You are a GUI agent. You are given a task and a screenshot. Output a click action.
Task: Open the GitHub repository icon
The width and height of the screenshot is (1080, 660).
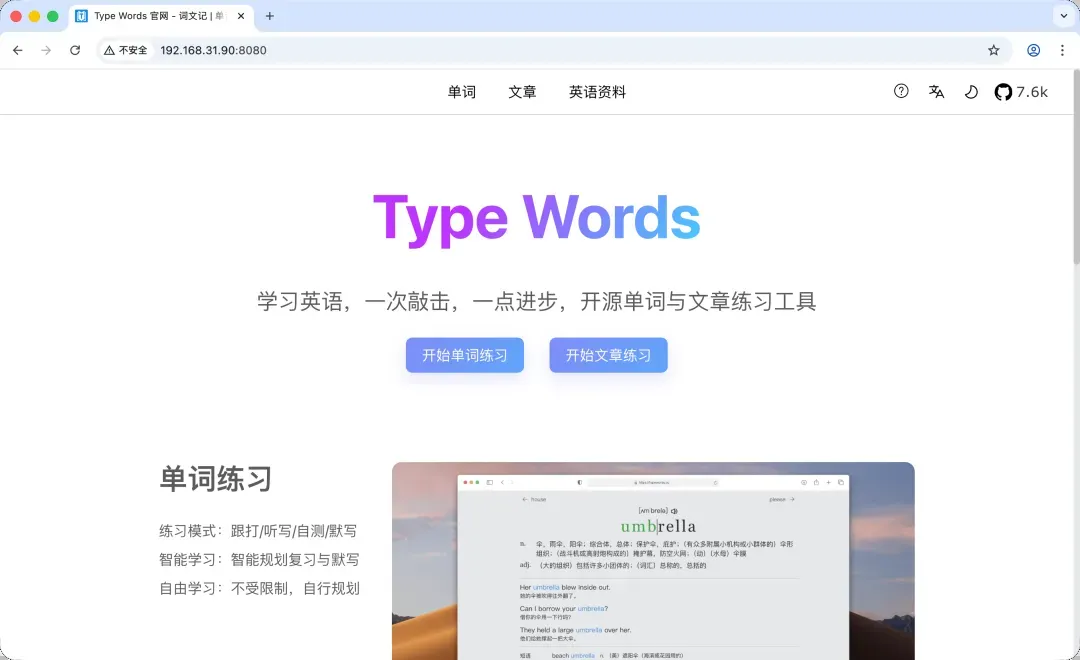coord(1003,92)
